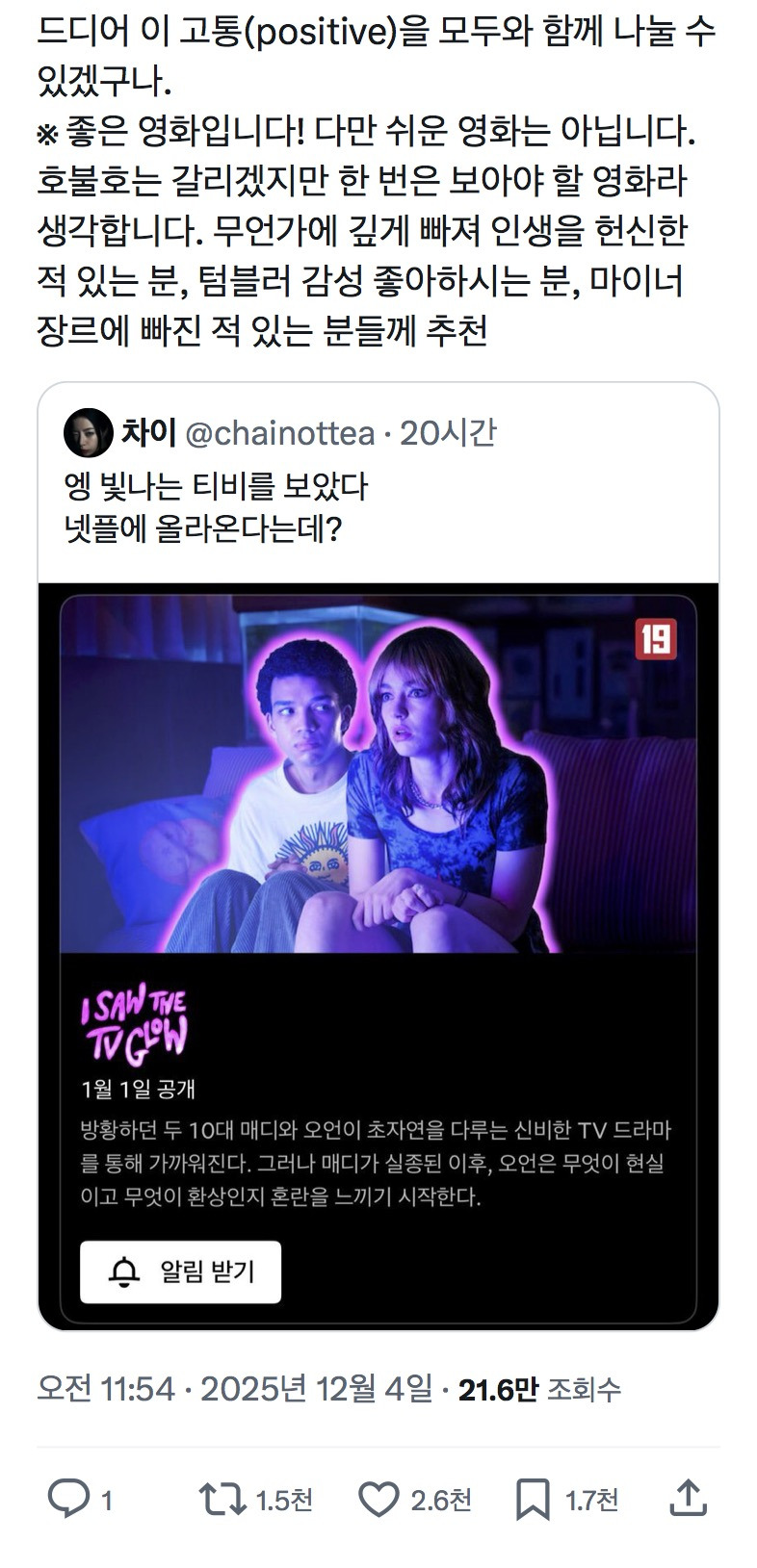
Task: Click the bell icon in 알림 받기
Action: click(124, 1272)
